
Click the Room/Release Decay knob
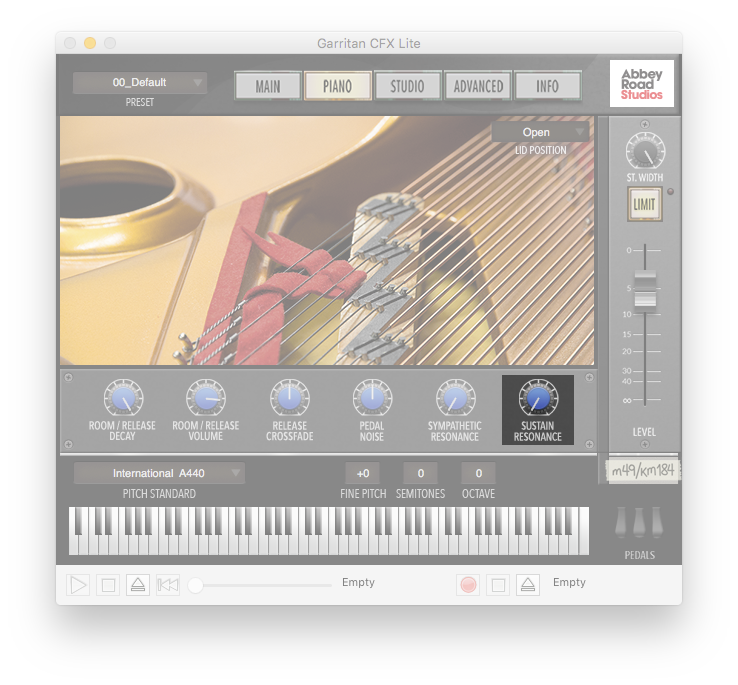click(x=123, y=398)
